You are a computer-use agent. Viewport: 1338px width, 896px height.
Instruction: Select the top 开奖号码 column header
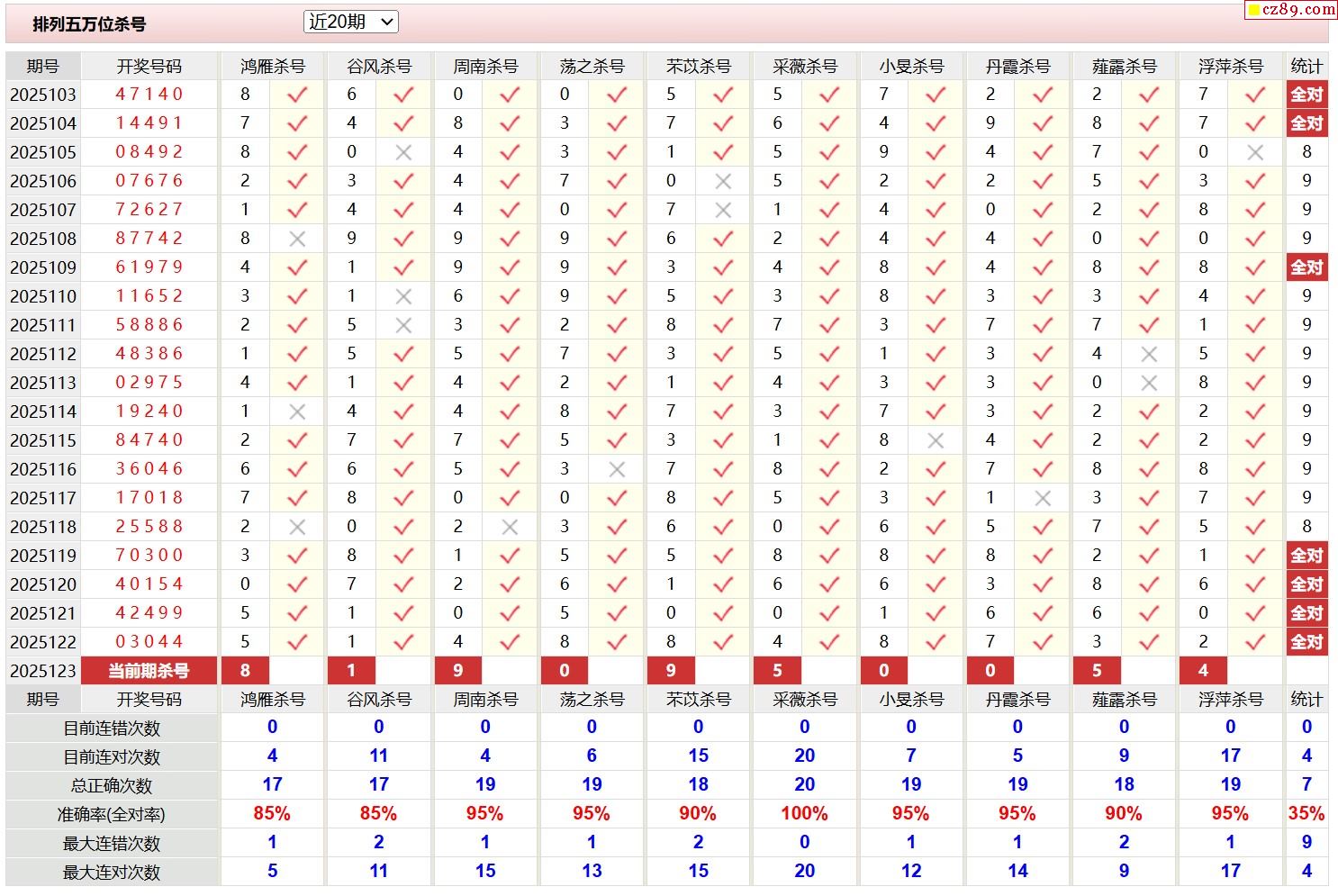[x=149, y=67]
